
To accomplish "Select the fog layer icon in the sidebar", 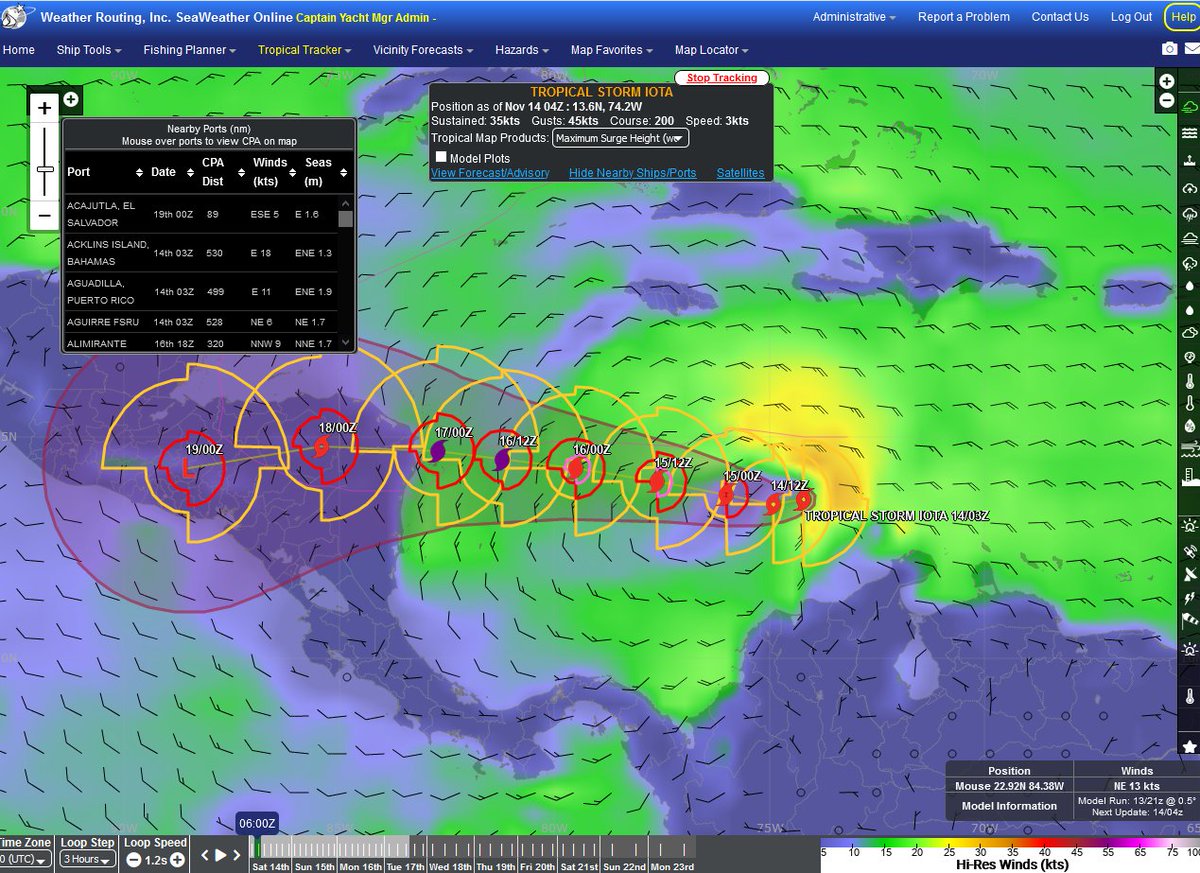I will (1187, 239).
